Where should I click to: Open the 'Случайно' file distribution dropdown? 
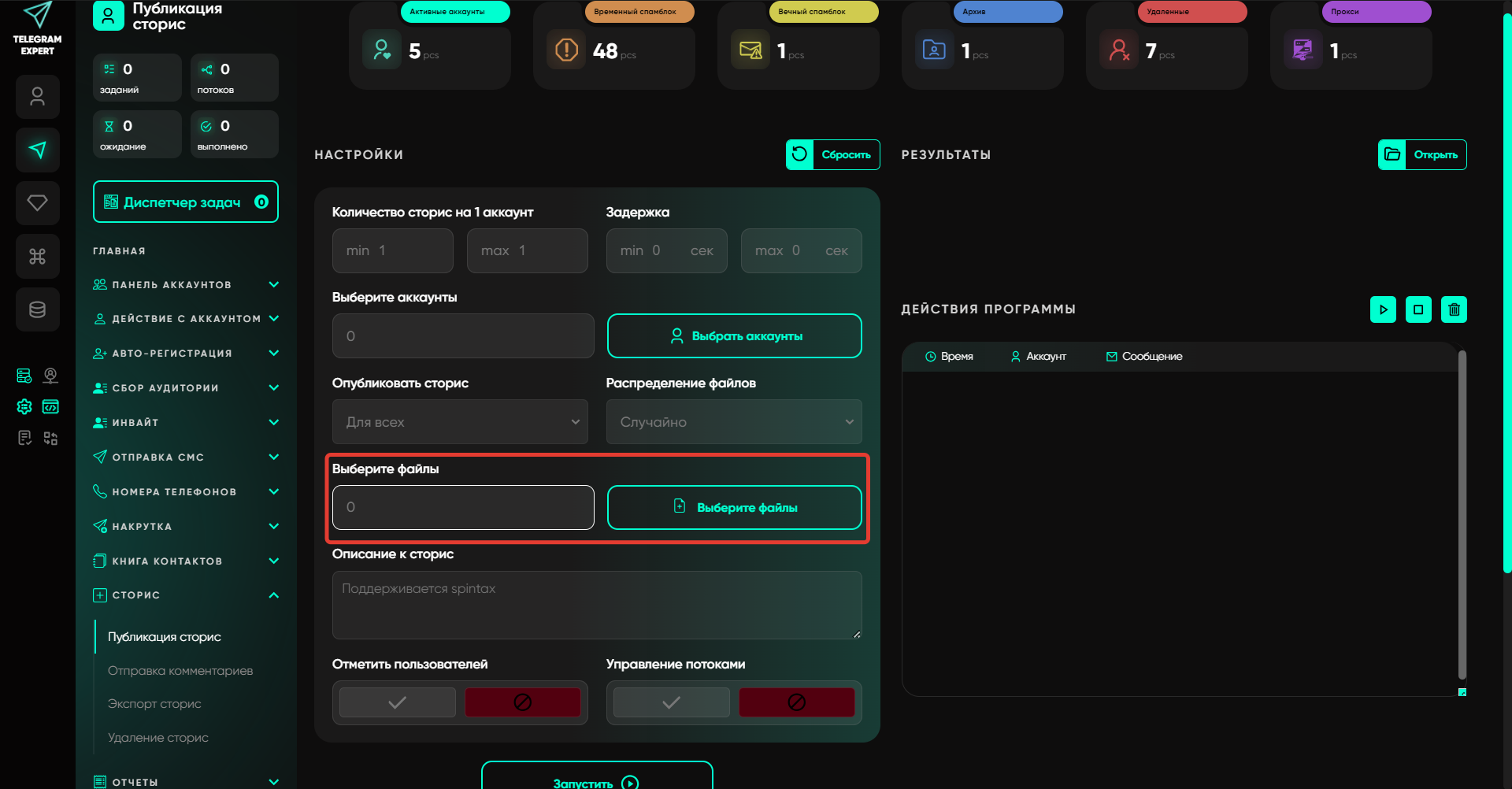(733, 422)
